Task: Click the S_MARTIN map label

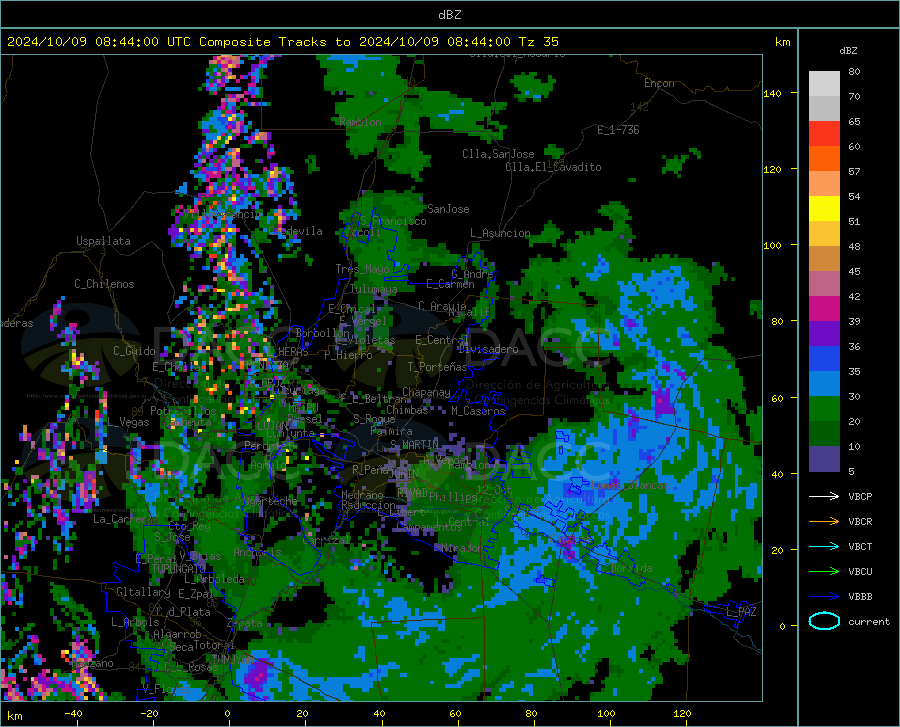Action: [x=414, y=445]
